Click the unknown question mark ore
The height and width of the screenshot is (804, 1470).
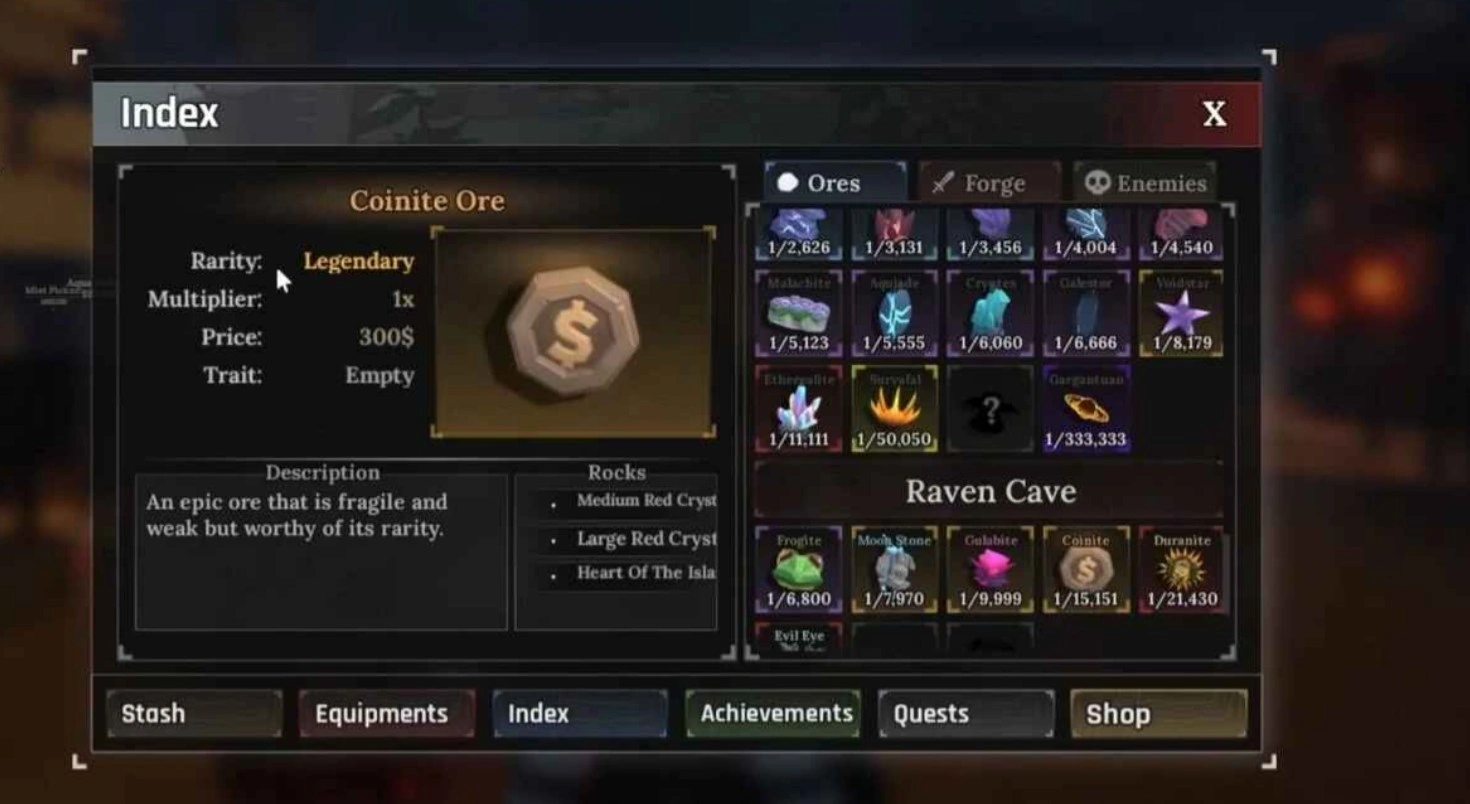coord(990,409)
